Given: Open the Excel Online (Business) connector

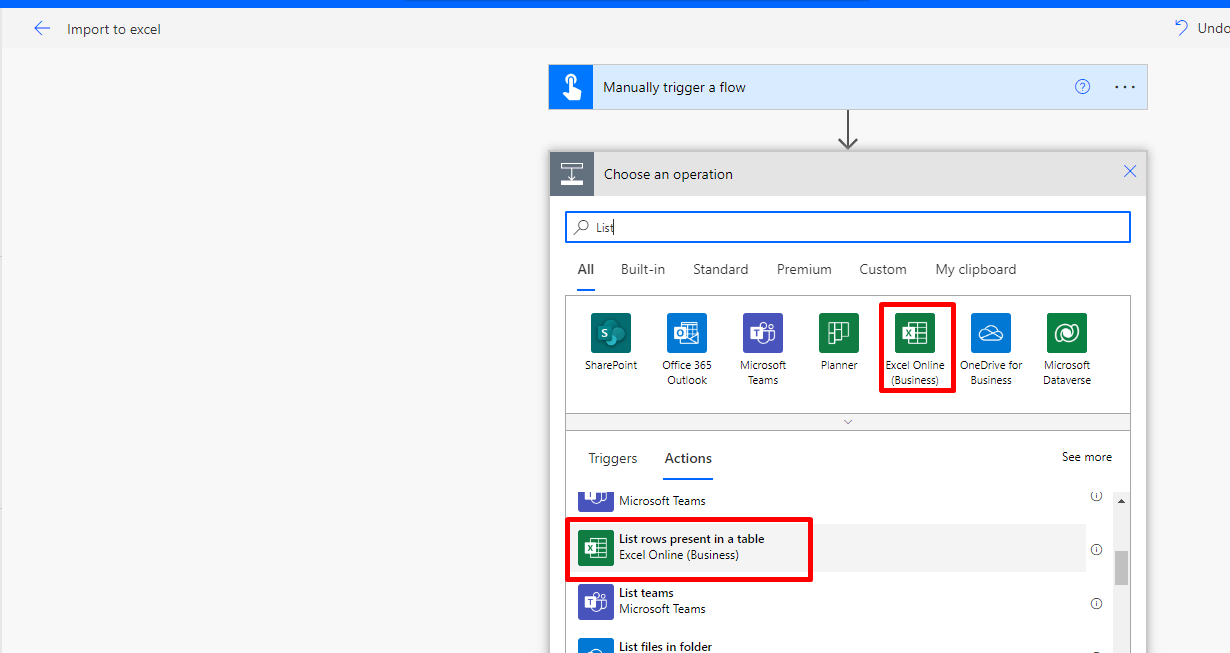Looking at the screenshot, I should coord(915,333).
